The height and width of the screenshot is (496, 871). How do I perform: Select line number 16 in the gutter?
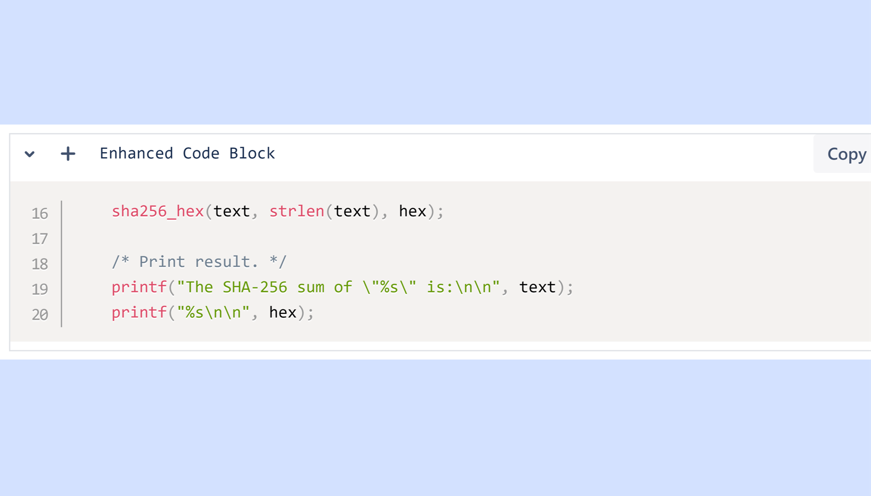pyautogui.click(x=40, y=213)
